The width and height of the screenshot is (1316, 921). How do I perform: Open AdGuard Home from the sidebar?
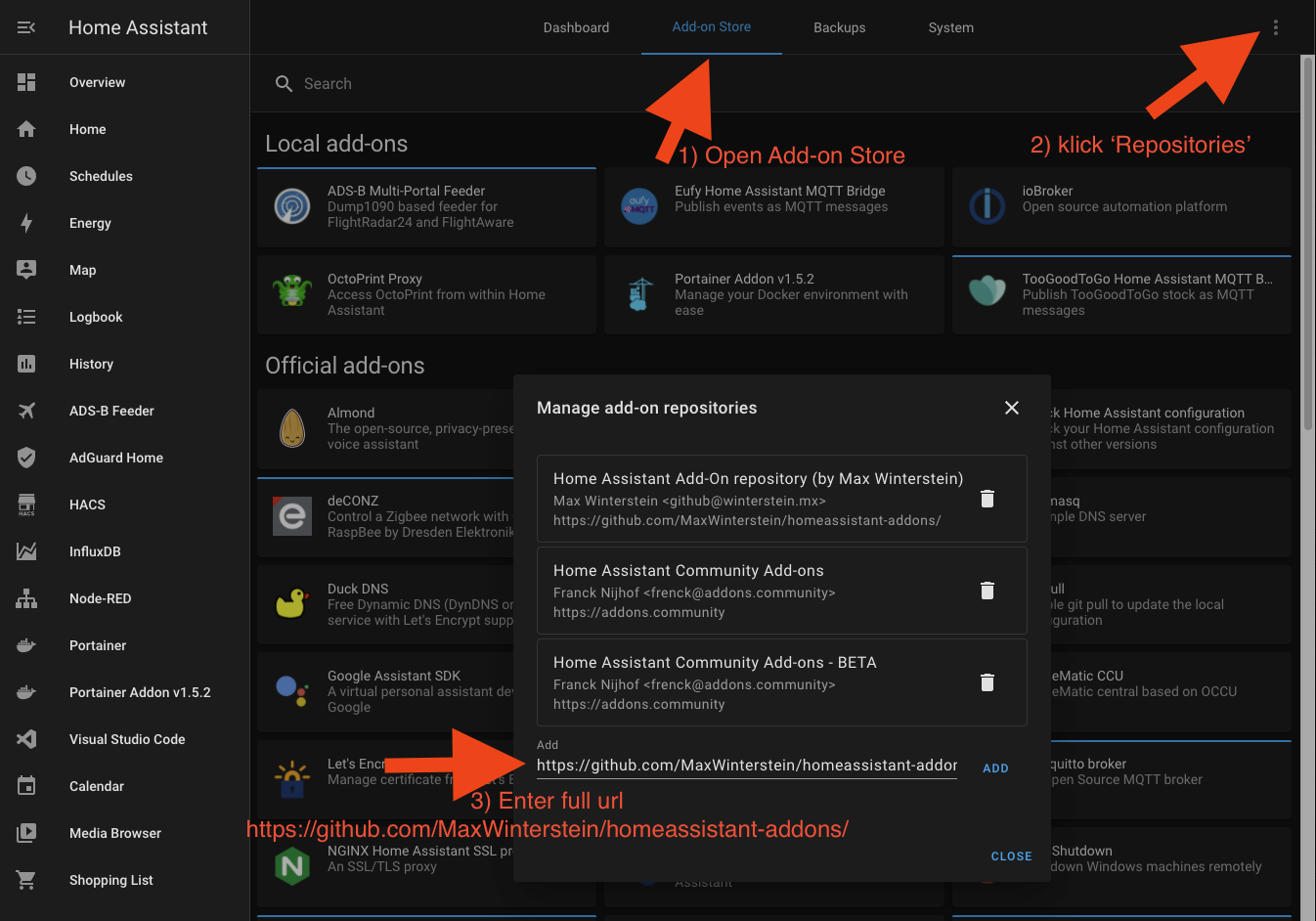click(115, 458)
